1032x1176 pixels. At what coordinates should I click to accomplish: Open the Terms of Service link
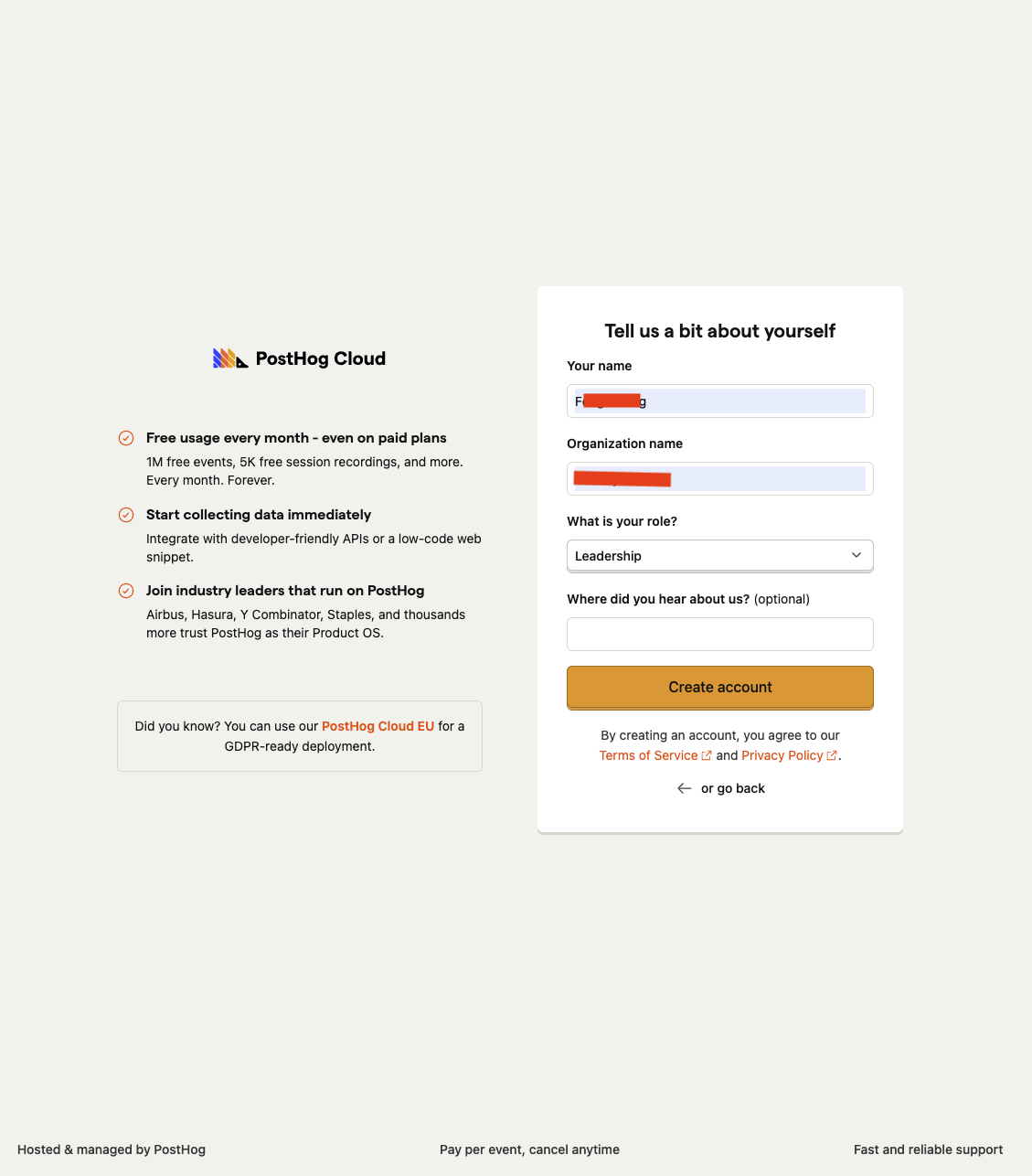648,755
